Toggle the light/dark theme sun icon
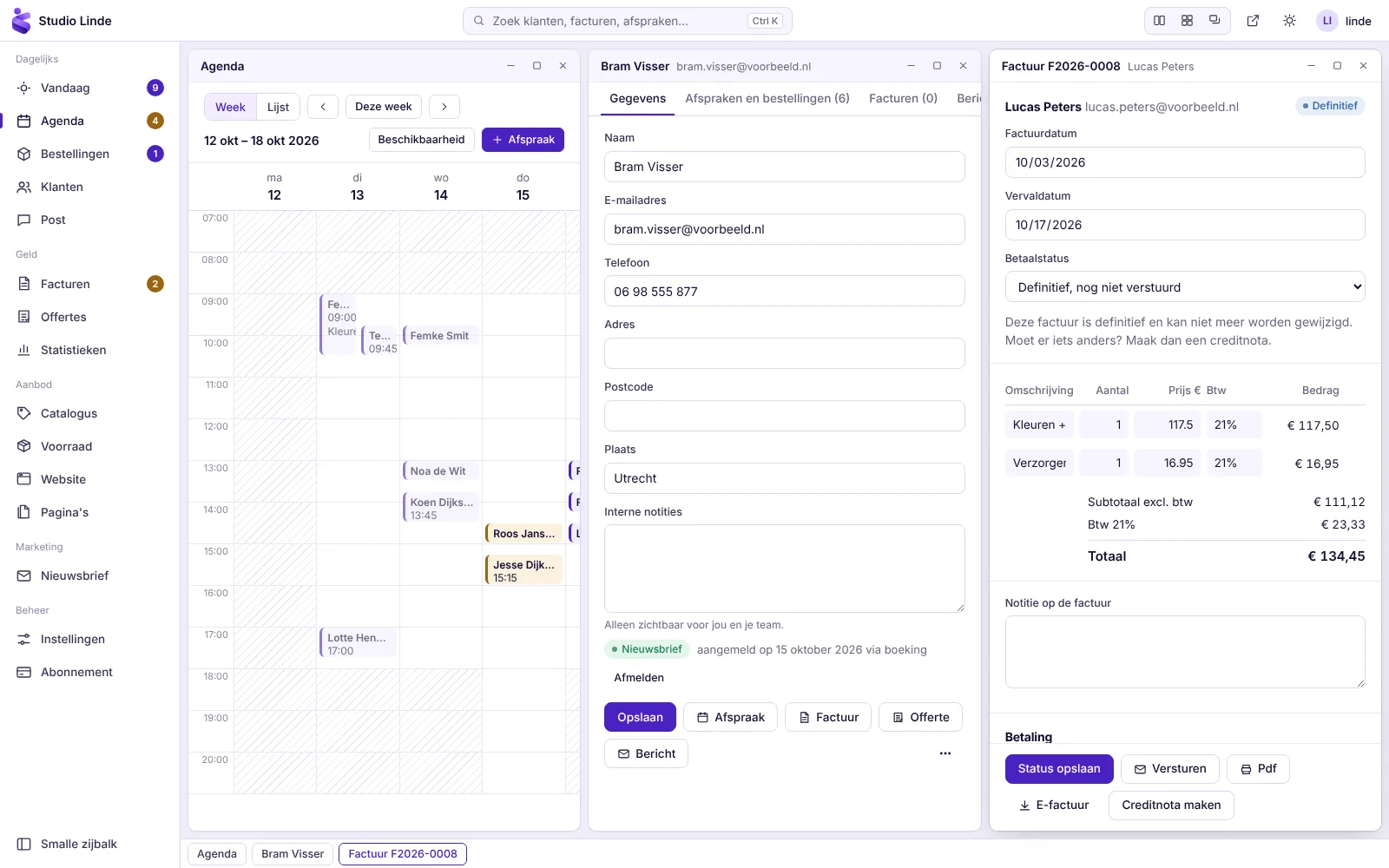 [x=1289, y=21]
